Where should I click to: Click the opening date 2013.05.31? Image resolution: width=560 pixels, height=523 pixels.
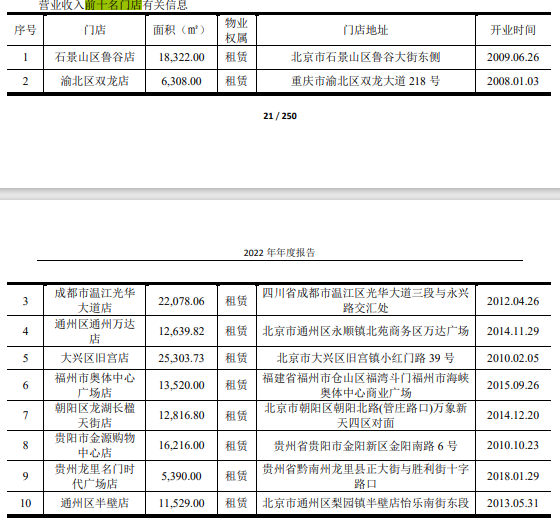(513, 503)
